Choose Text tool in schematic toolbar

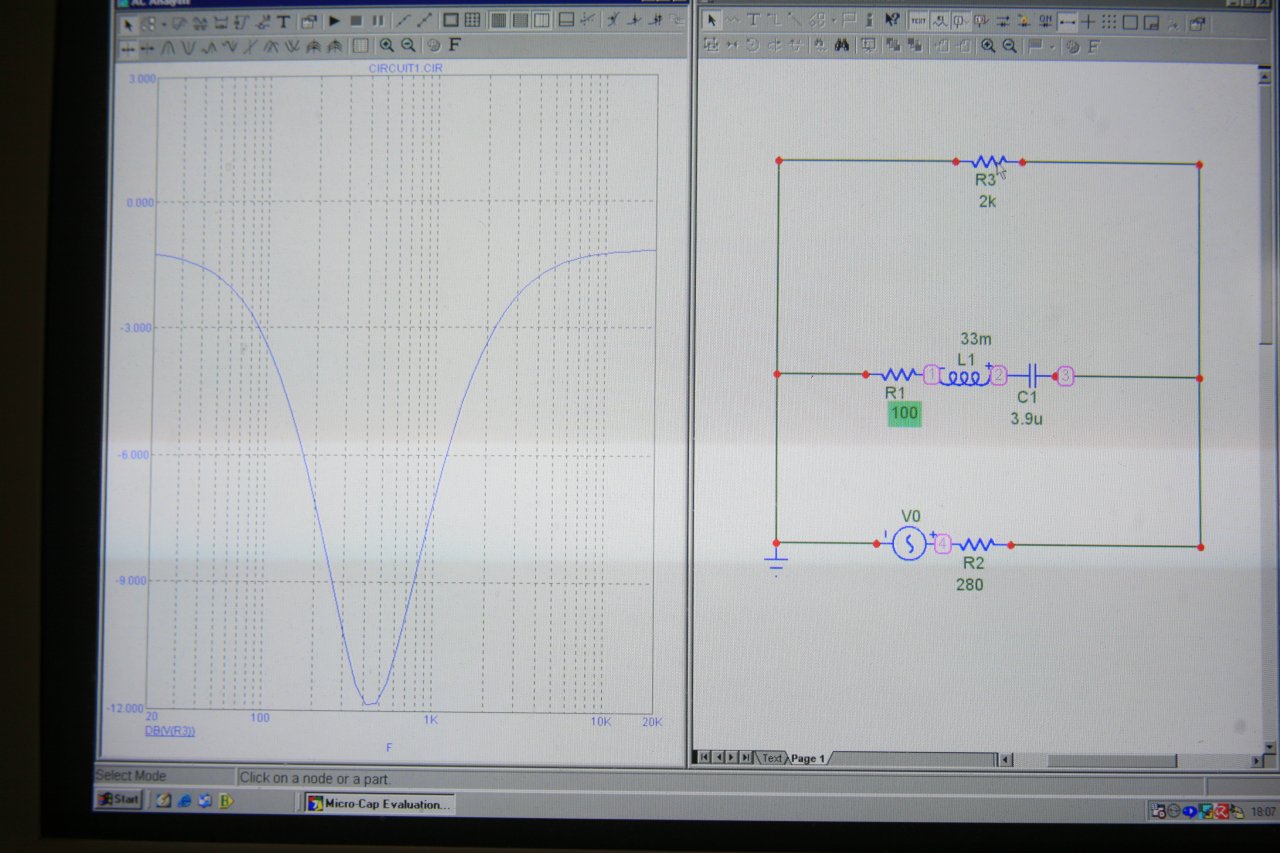click(753, 19)
